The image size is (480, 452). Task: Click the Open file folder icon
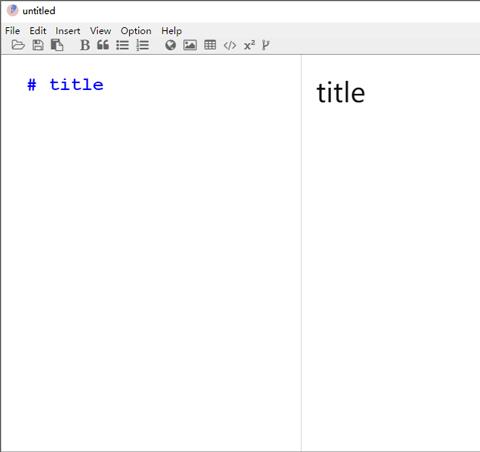tap(18, 45)
